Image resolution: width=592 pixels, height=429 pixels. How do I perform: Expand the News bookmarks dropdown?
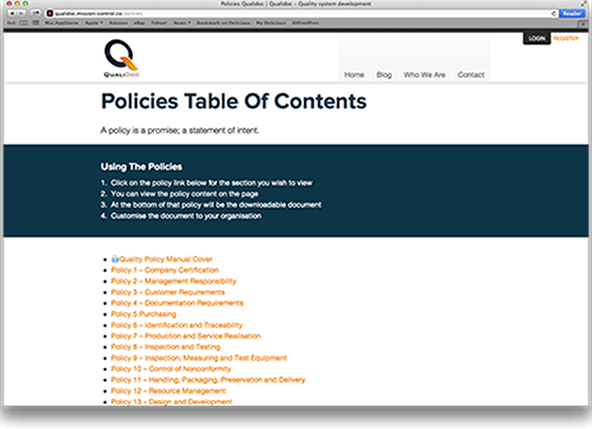pyautogui.click(x=182, y=23)
